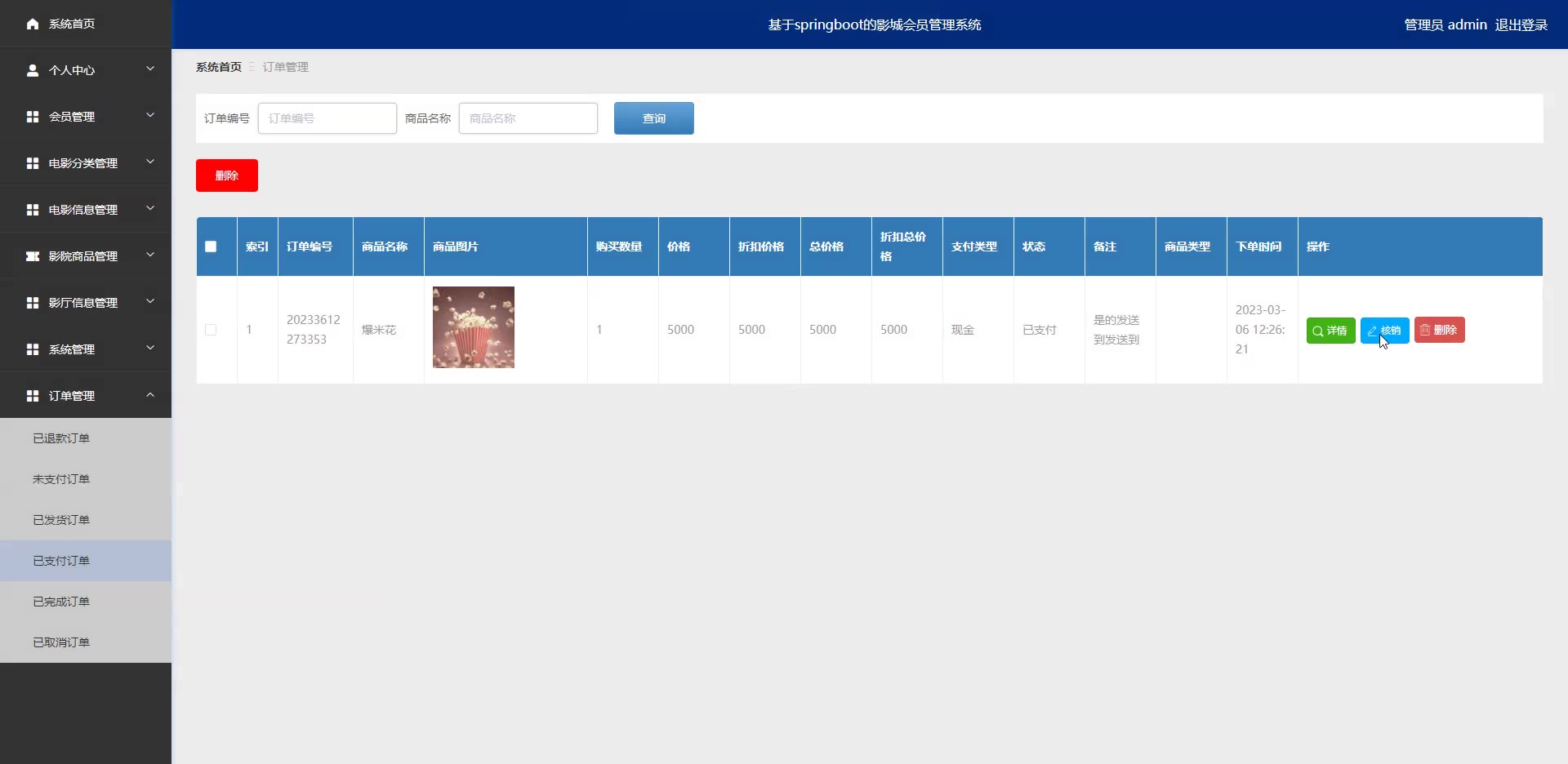Click the pencil icon in 核销 button
Viewport: 1568px width, 764px height.
[1372, 331]
